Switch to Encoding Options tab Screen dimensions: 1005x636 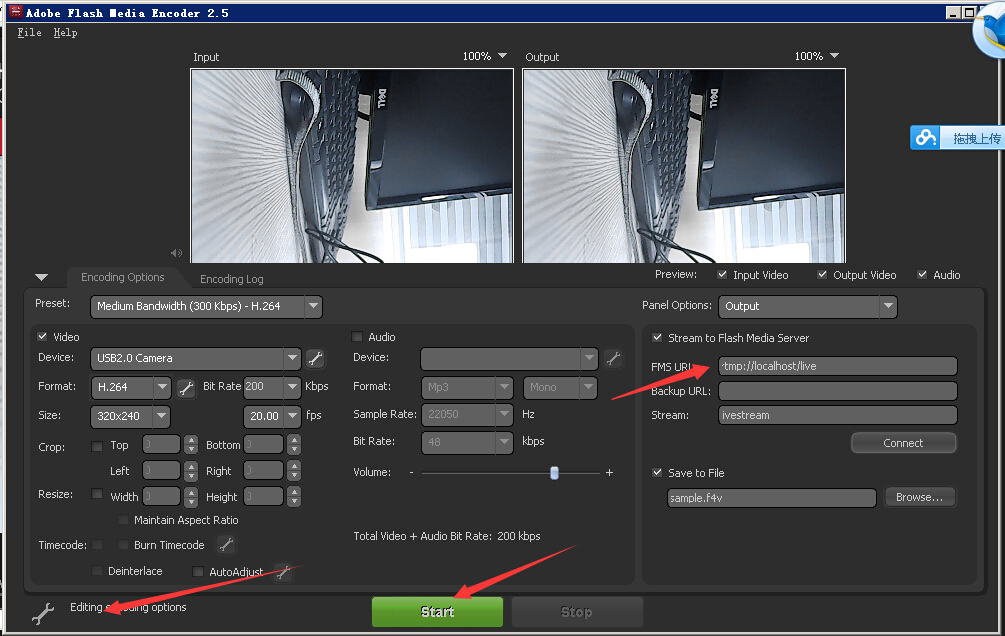point(122,278)
